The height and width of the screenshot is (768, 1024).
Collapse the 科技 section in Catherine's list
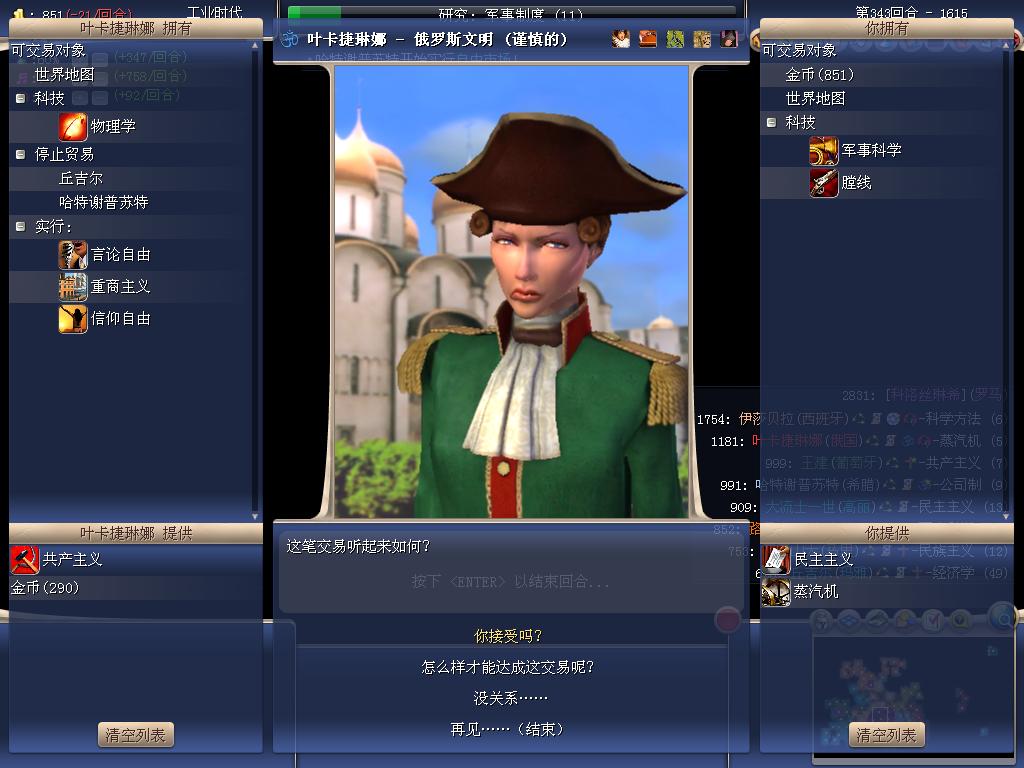20,99
